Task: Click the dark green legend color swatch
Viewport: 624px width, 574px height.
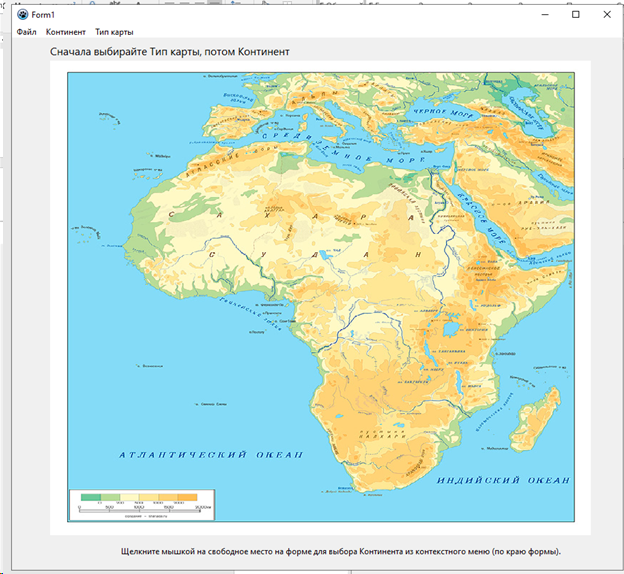Action: [91, 497]
